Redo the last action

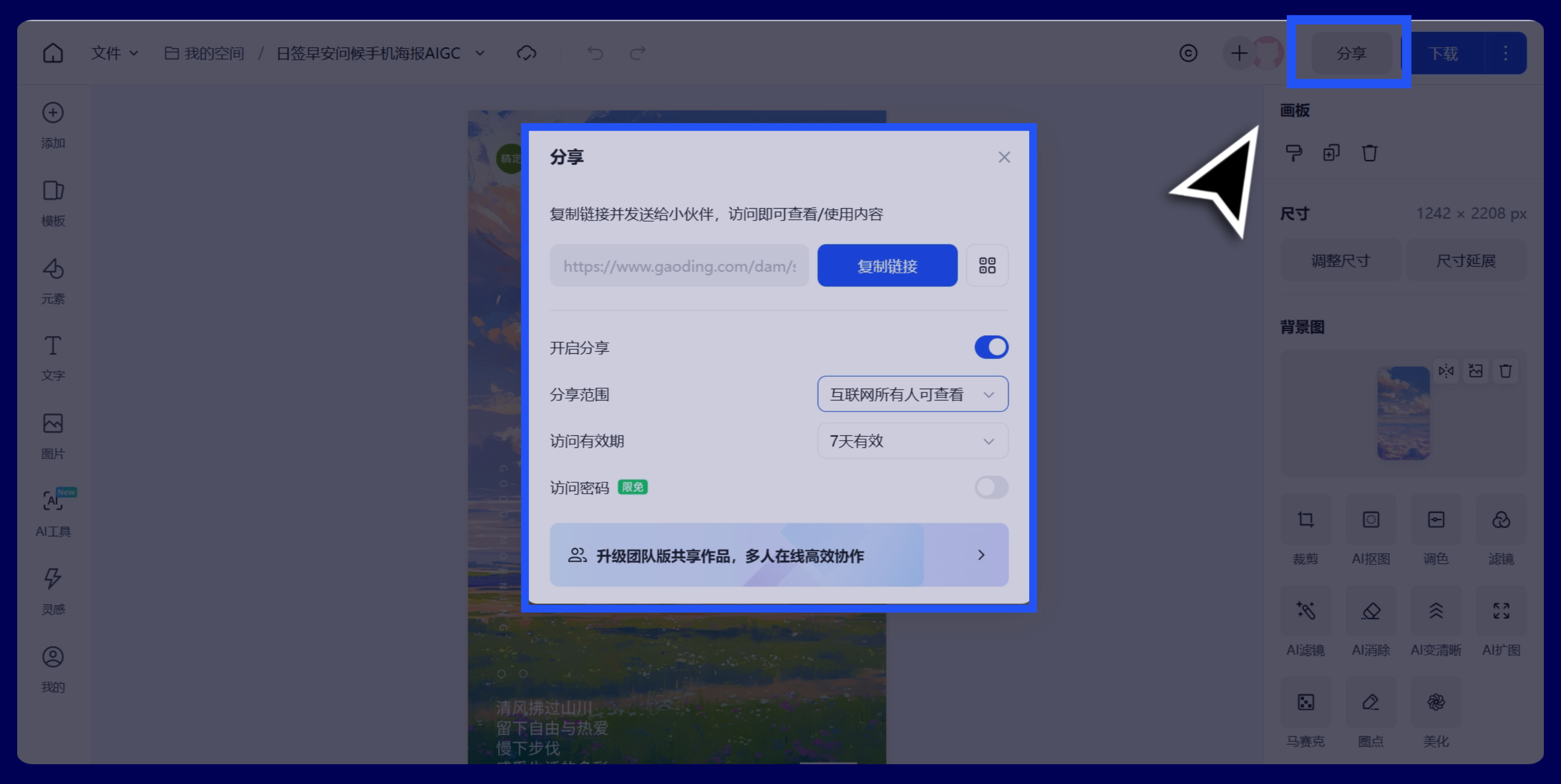coord(637,53)
